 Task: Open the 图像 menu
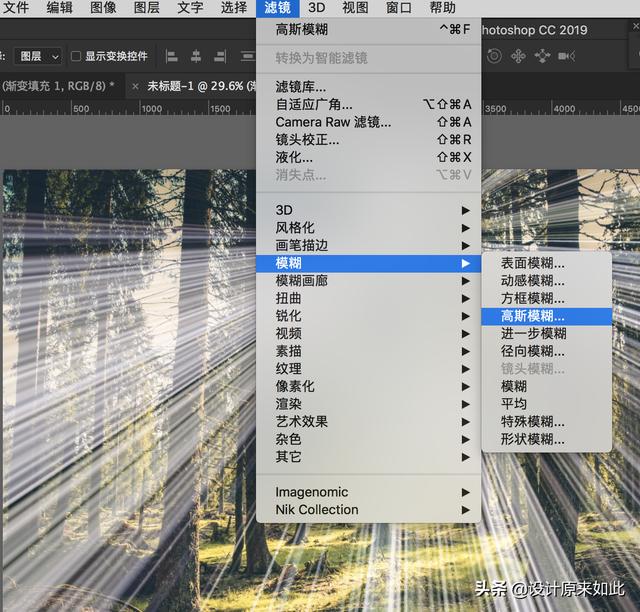[x=103, y=7]
